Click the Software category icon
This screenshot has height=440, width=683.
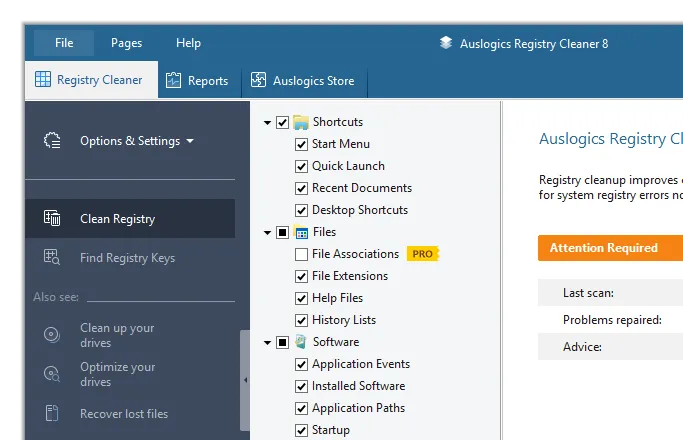pos(301,342)
